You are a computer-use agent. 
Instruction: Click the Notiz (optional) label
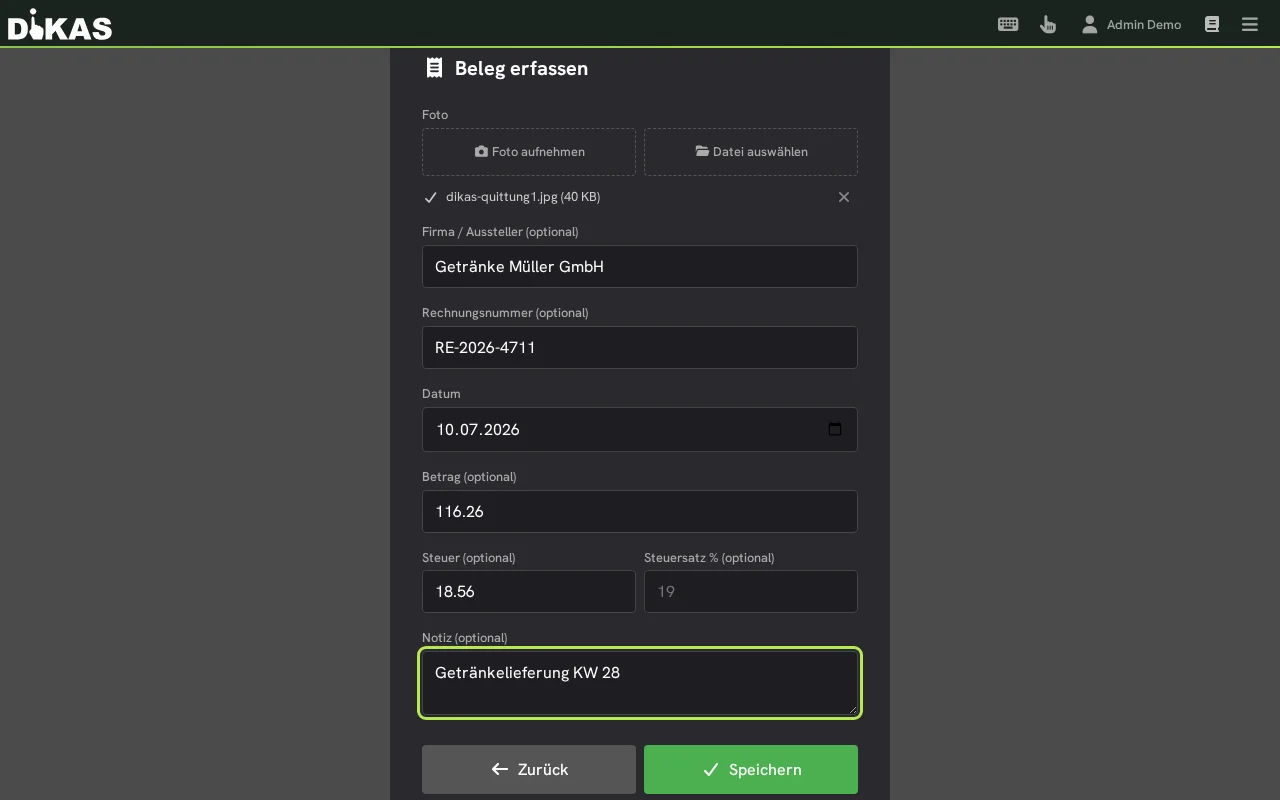tap(465, 638)
